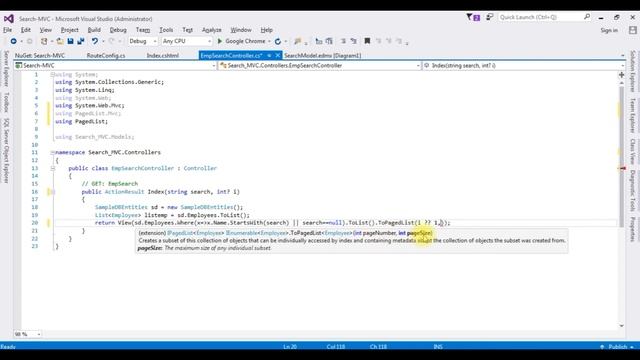Switch to the SearchModel.edmx [Diagram1] tab
The image size is (640, 360).
[x=322, y=56]
